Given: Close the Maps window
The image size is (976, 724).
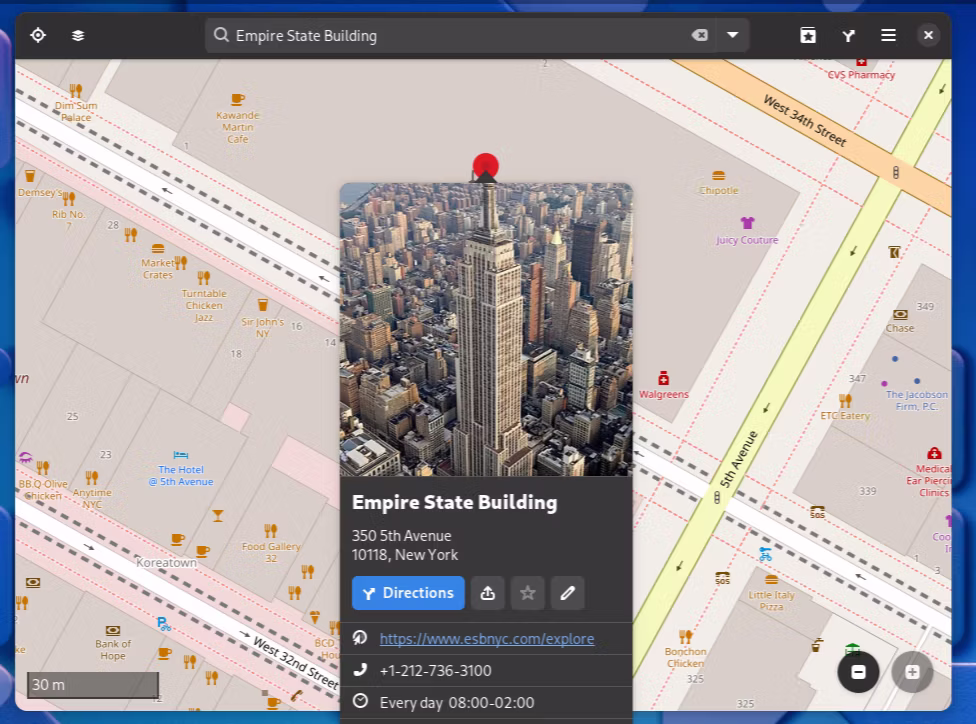Looking at the screenshot, I should click(x=928, y=35).
